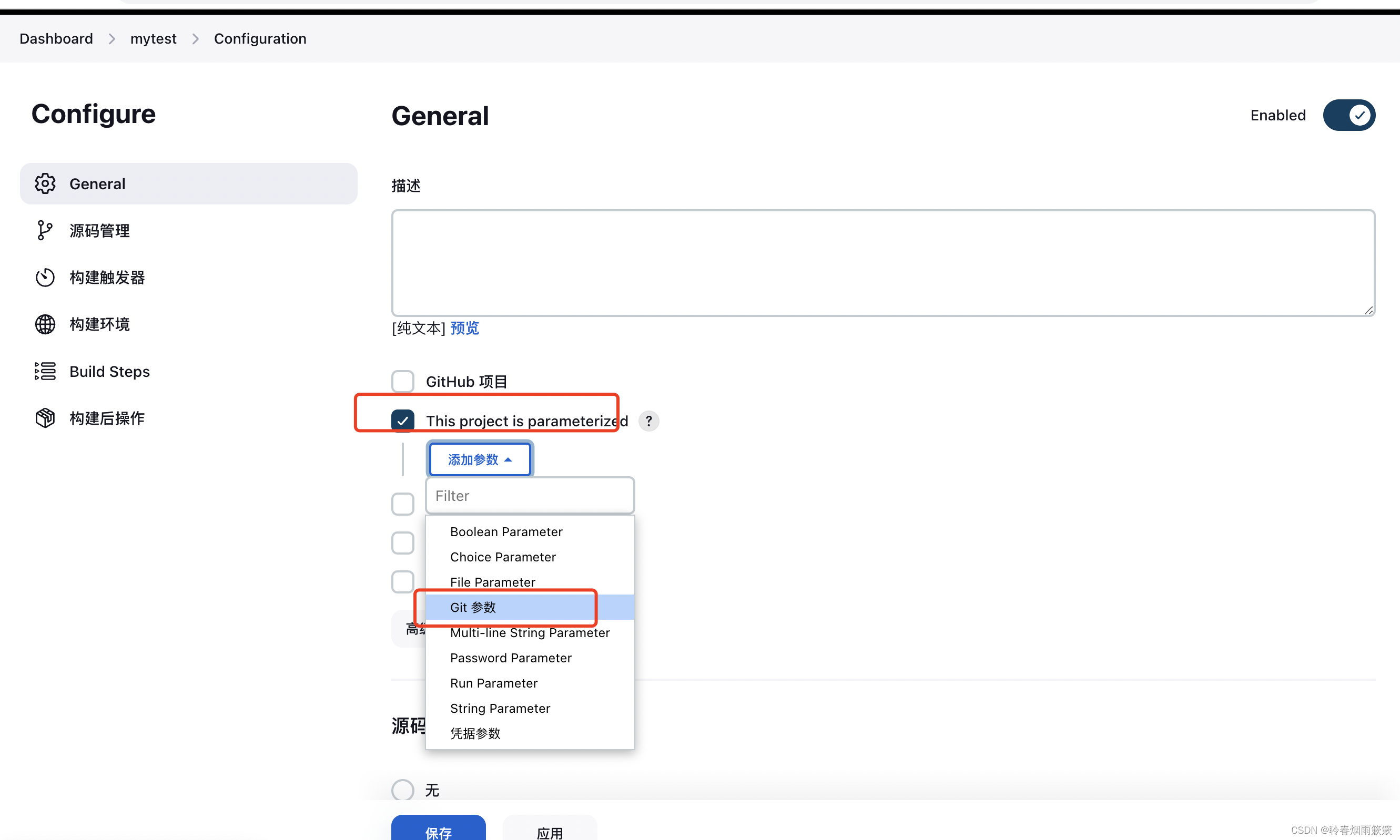This screenshot has height=840, width=1400.
Task: Choose Boolean Parameter from the list
Action: click(530, 532)
